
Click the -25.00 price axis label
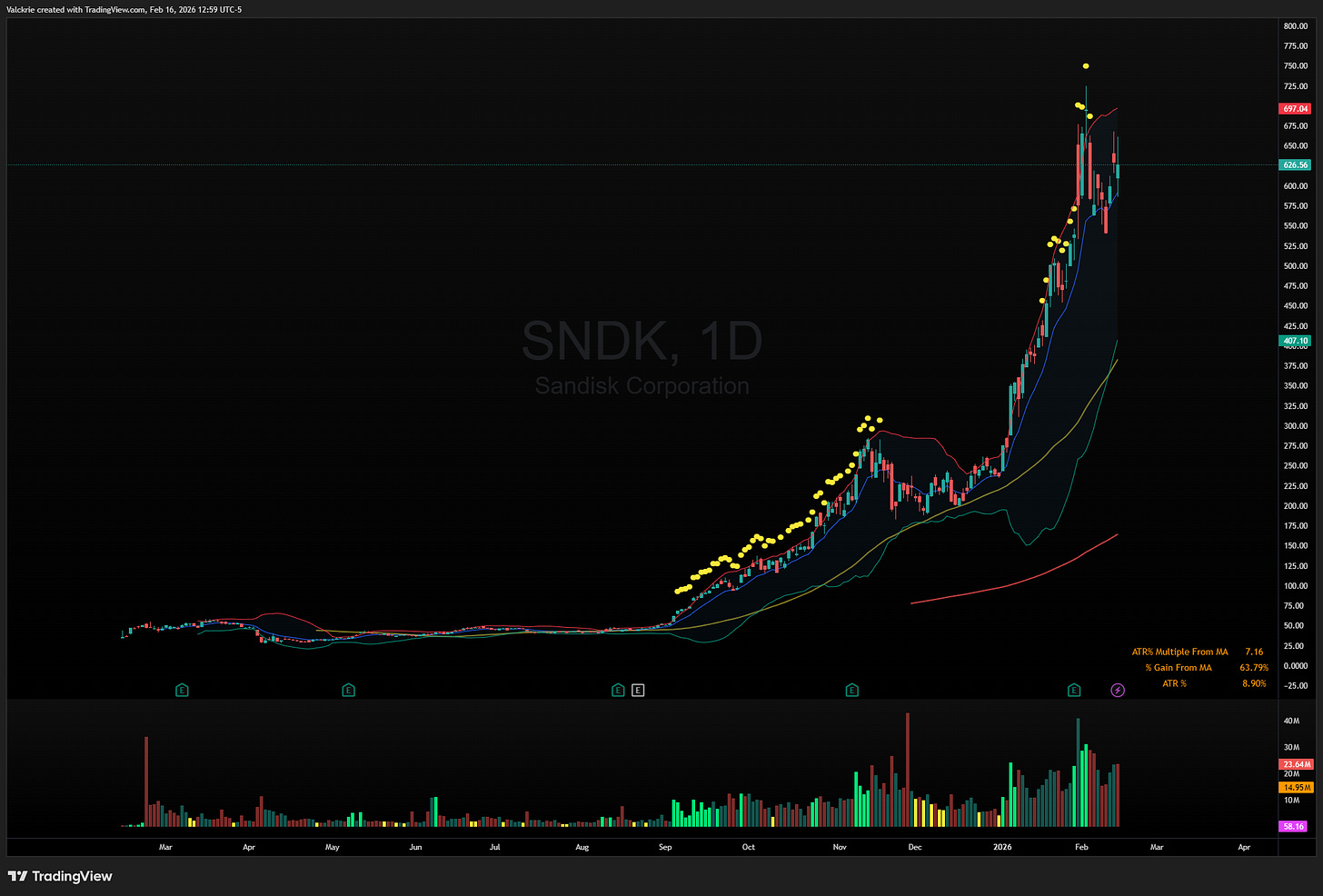(1296, 686)
